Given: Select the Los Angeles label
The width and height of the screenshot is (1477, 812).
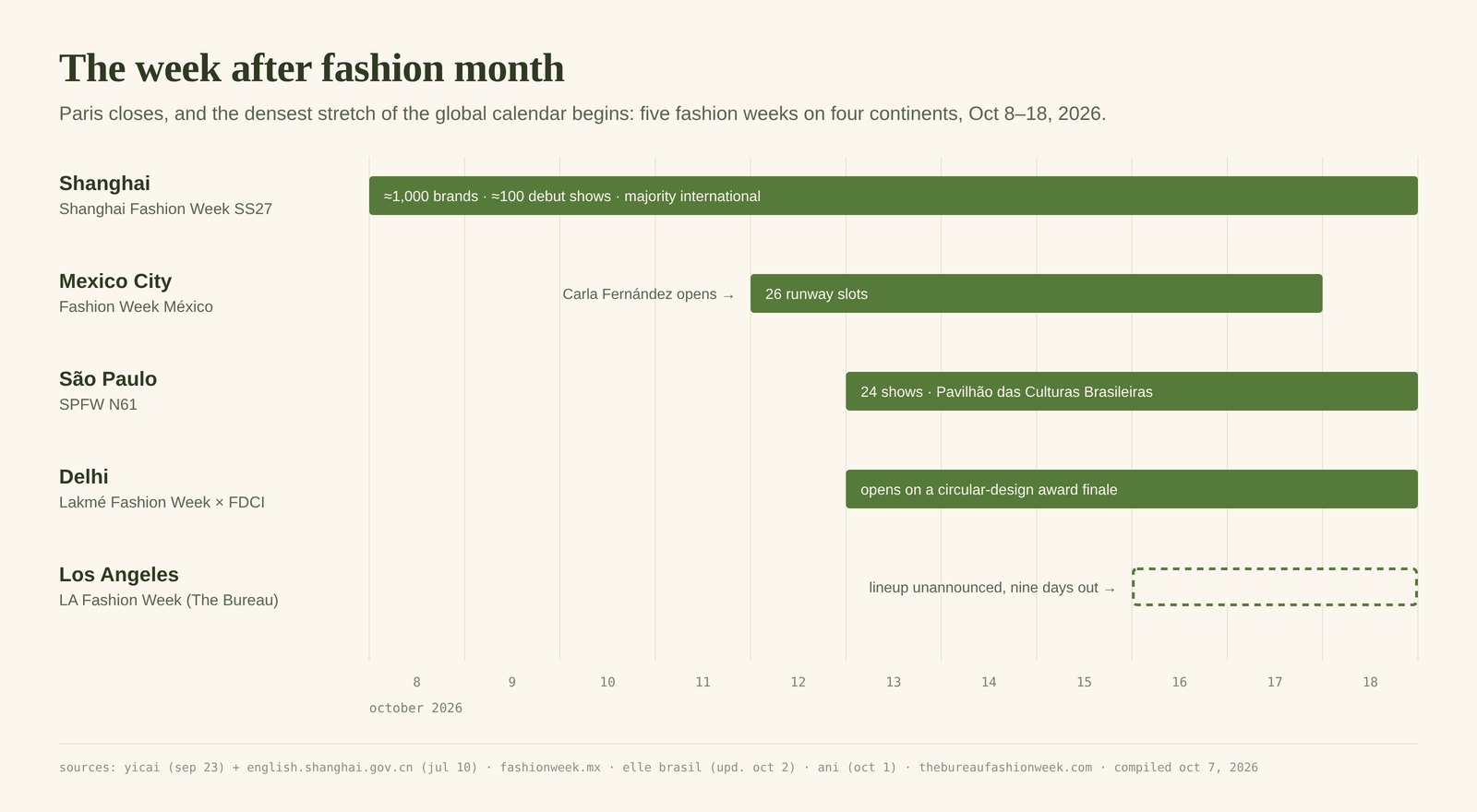Looking at the screenshot, I should [x=119, y=574].
